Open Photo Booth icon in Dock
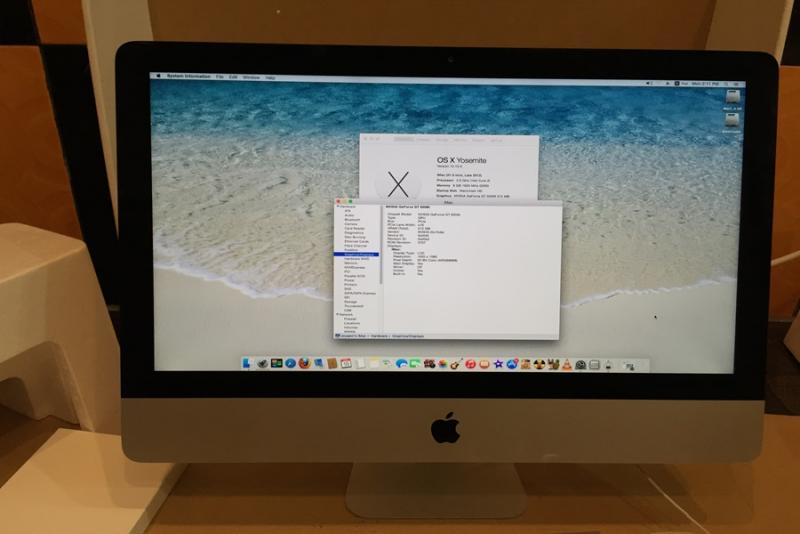Screen dimensions: 800x534 430,364
